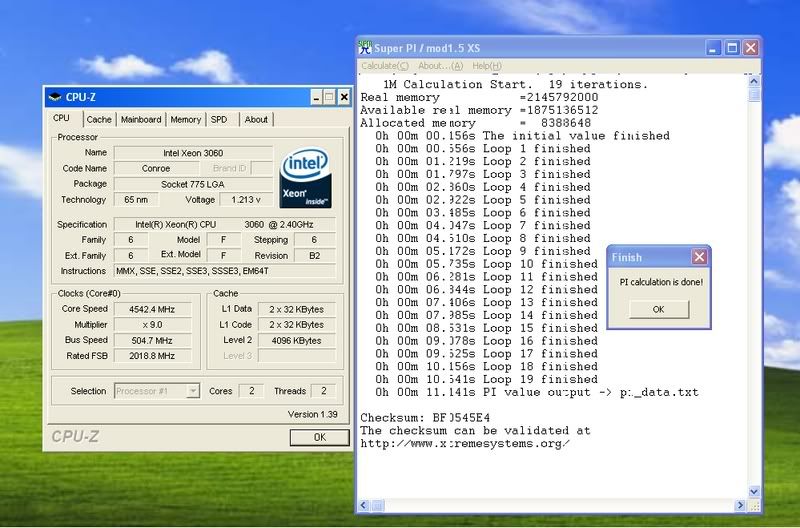The width and height of the screenshot is (800, 528).
Task: Click the Code Name field Conroe
Action: (156, 168)
